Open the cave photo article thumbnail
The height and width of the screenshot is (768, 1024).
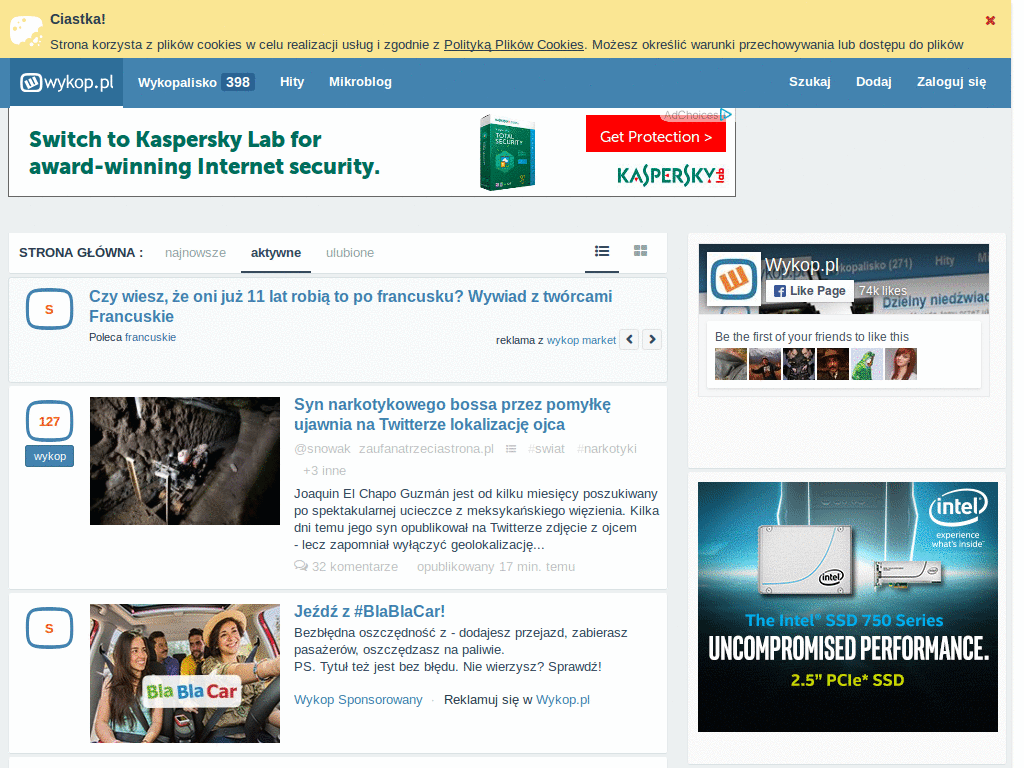coord(185,461)
